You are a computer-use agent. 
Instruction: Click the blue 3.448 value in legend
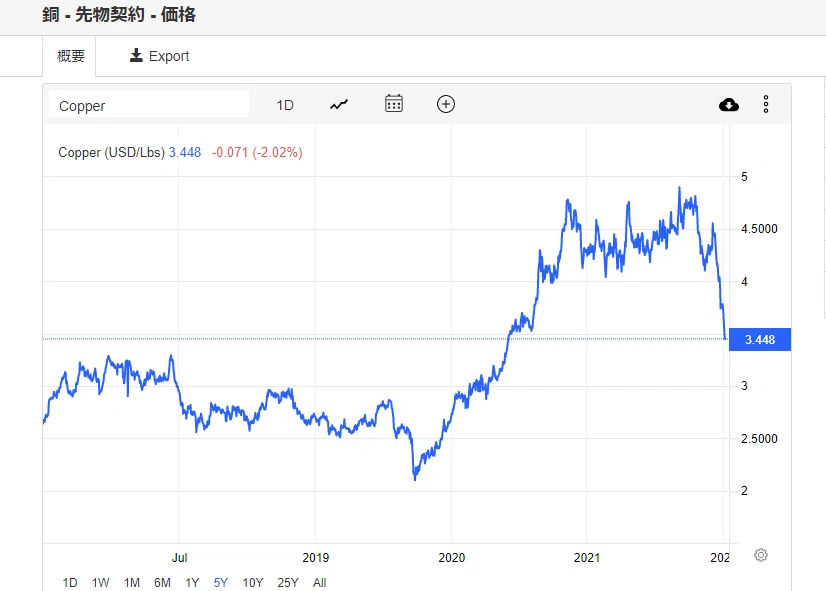(185, 153)
